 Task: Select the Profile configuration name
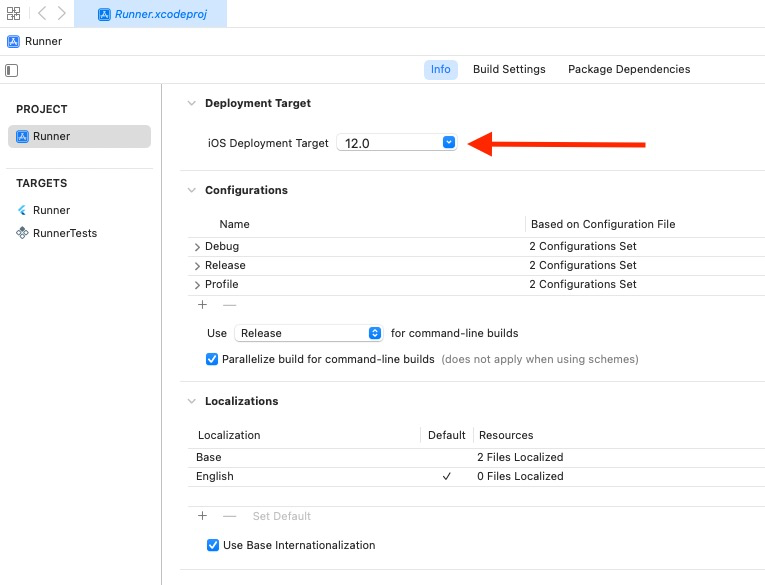click(221, 284)
